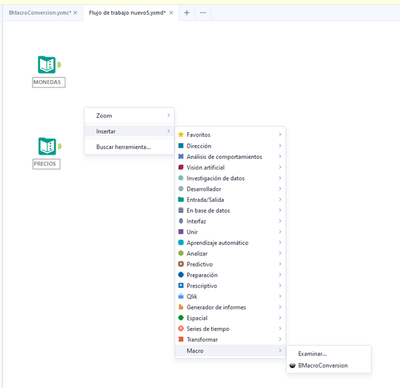Click the Preparación category icon

(x=181, y=275)
